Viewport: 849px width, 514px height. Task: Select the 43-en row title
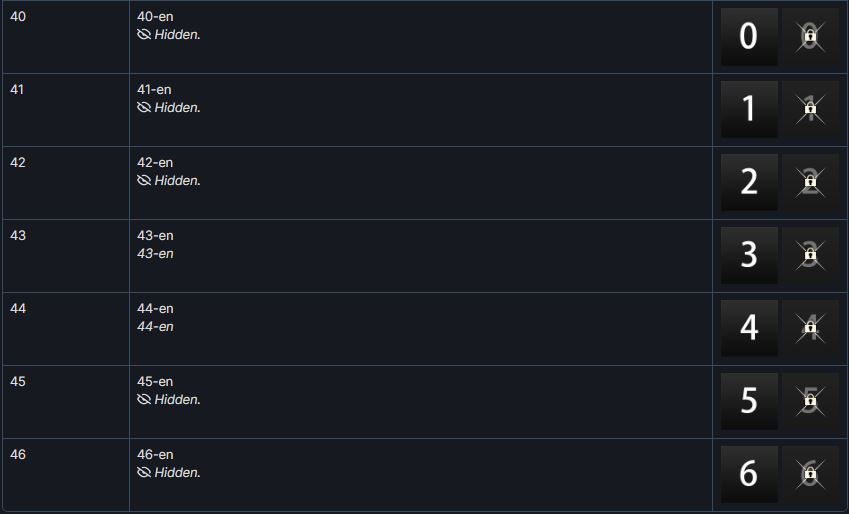point(155,236)
